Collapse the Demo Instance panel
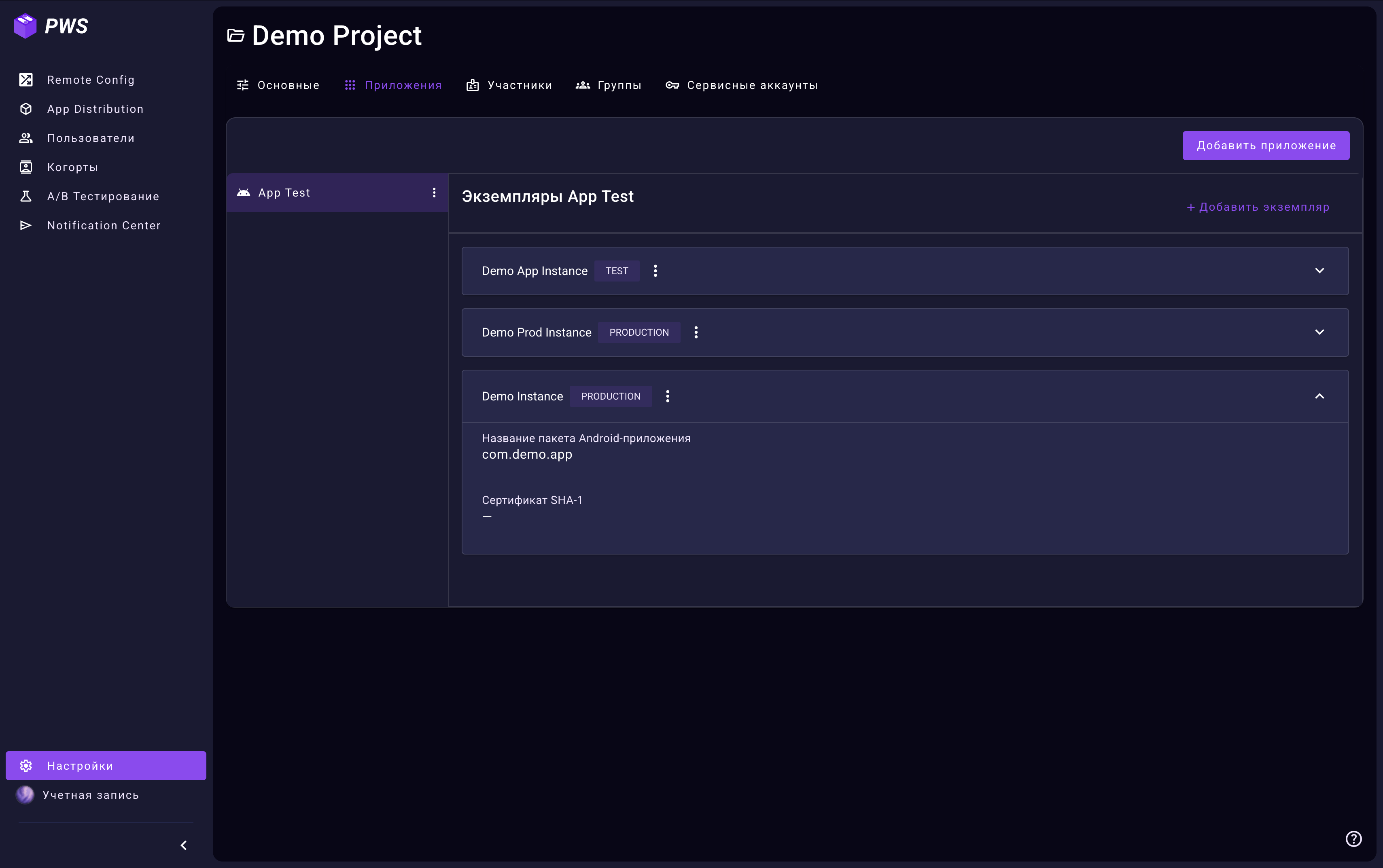 click(x=1319, y=396)
